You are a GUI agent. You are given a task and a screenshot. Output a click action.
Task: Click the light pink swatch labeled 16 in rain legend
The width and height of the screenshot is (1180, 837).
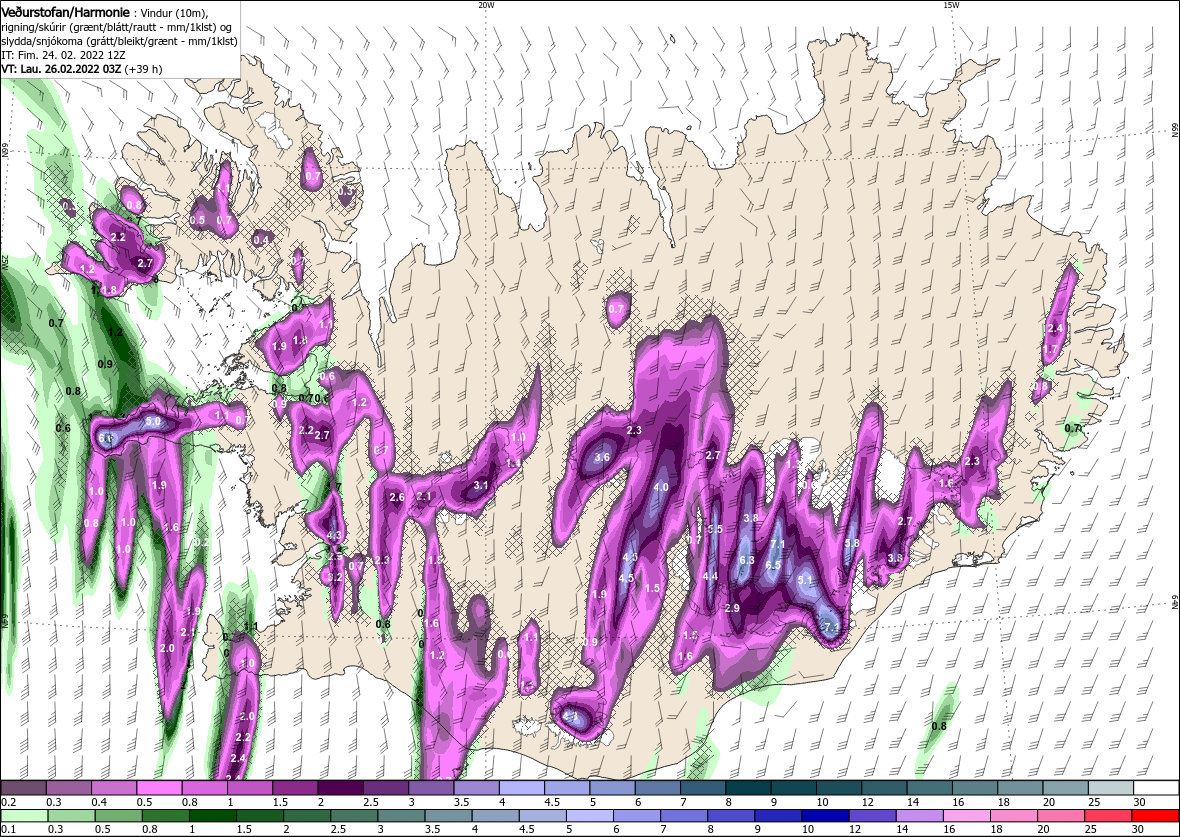[x=967, y=816]
